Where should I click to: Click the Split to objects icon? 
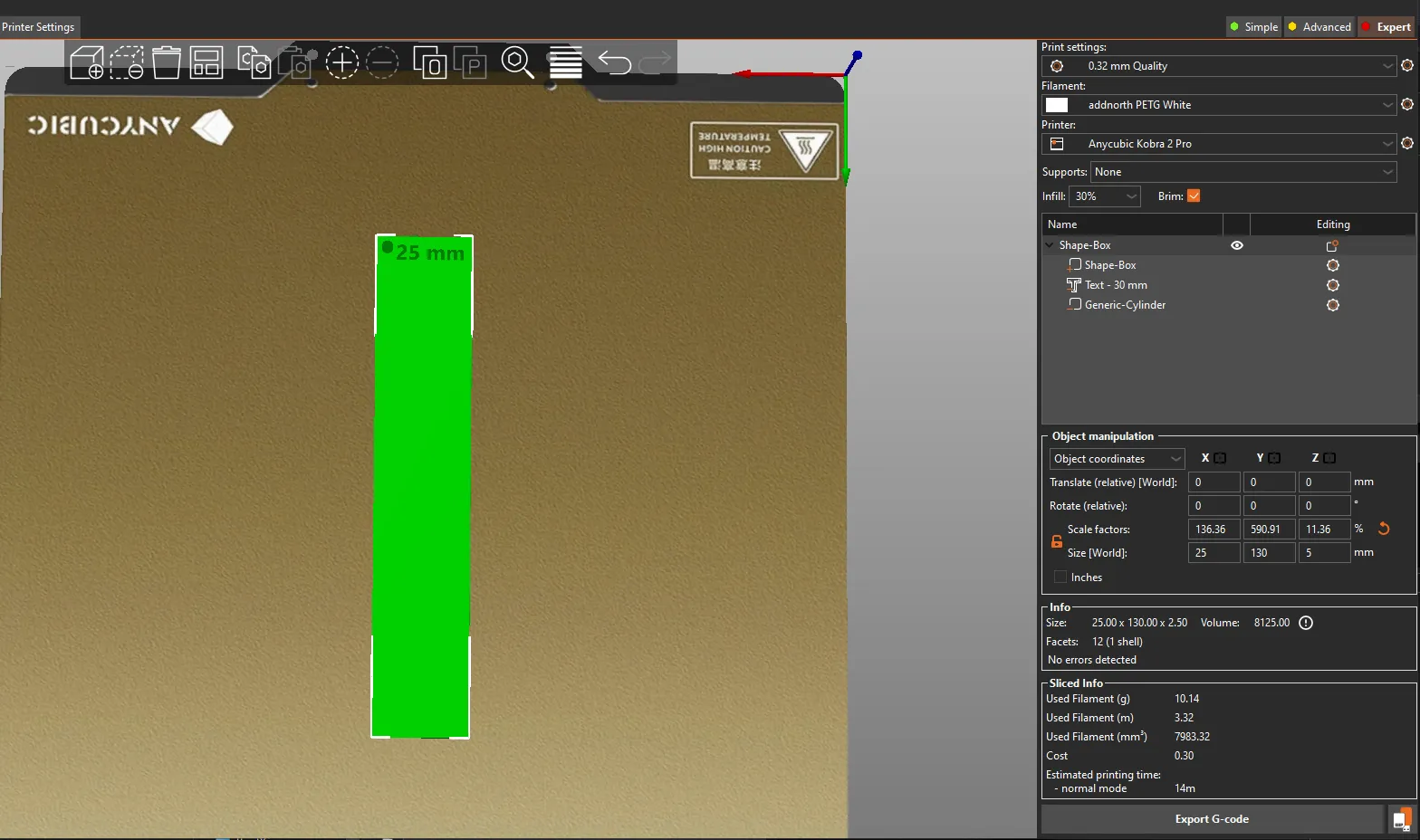pyautogui.click(x=430, y=62)
